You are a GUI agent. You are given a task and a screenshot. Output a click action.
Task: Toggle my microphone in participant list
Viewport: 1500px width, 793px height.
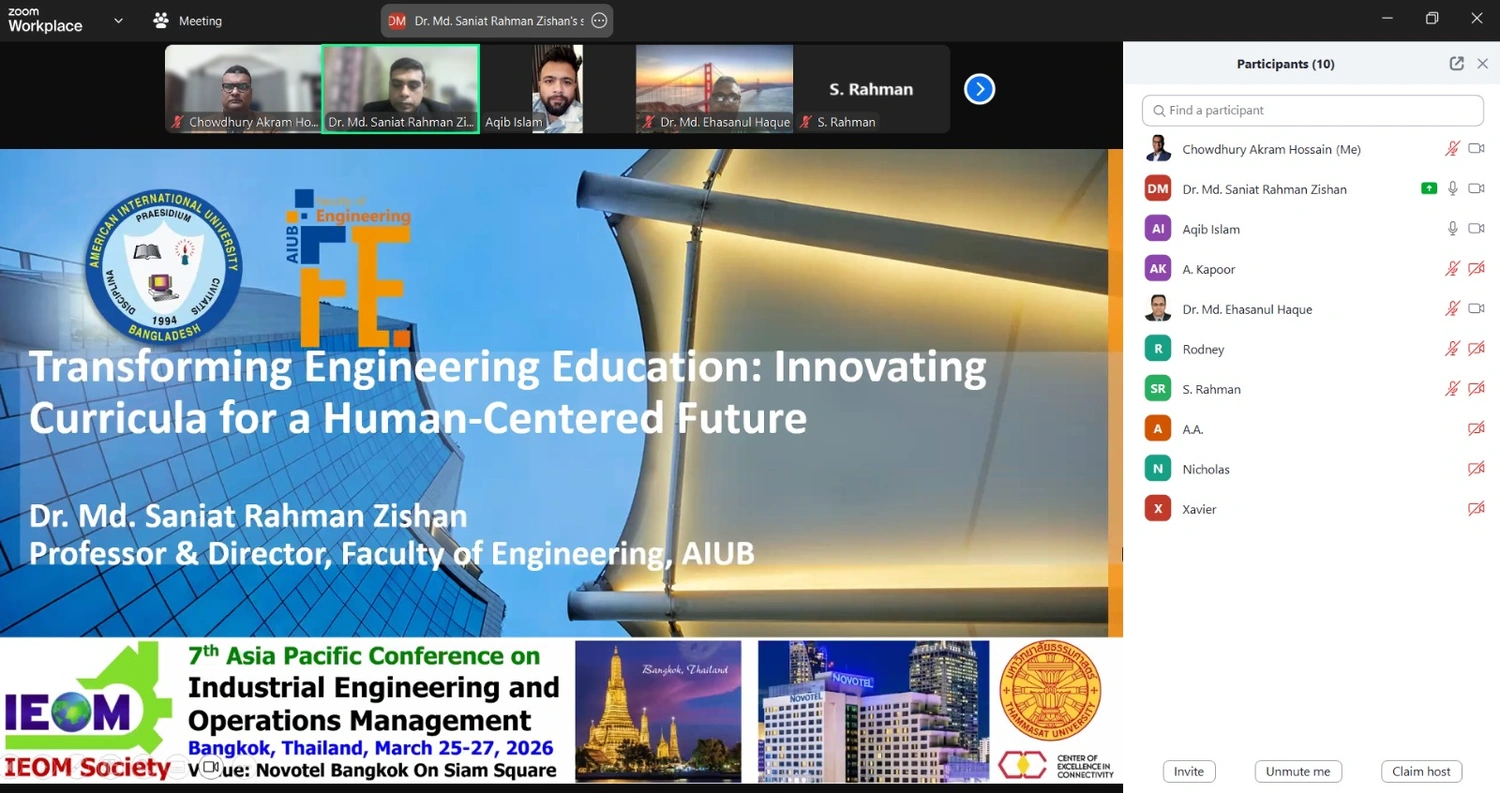coord(1453,149)
